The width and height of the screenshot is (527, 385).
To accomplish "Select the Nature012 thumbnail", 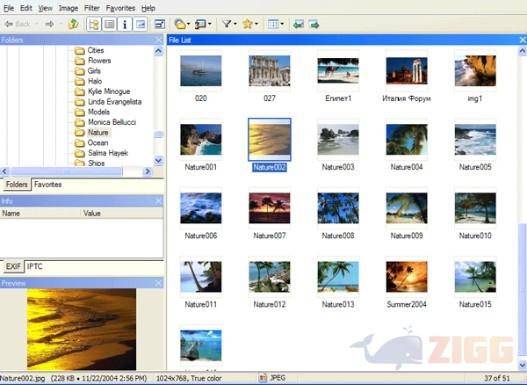I will tap(270, 276).
